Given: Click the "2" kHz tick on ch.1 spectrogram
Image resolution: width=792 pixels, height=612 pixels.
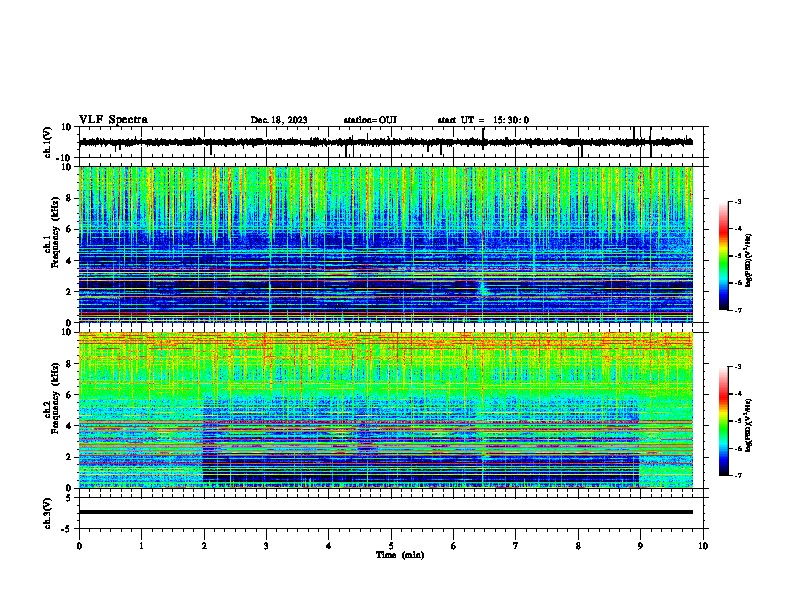Looking at the screenshot, I should [70, 291].
